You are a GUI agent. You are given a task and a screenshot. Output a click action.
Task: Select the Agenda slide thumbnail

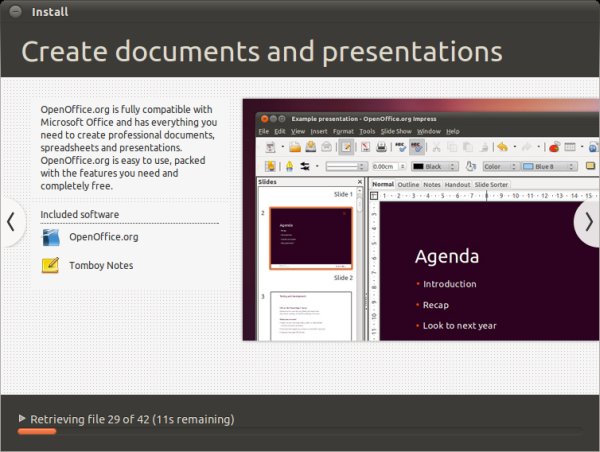click(311, 238)
